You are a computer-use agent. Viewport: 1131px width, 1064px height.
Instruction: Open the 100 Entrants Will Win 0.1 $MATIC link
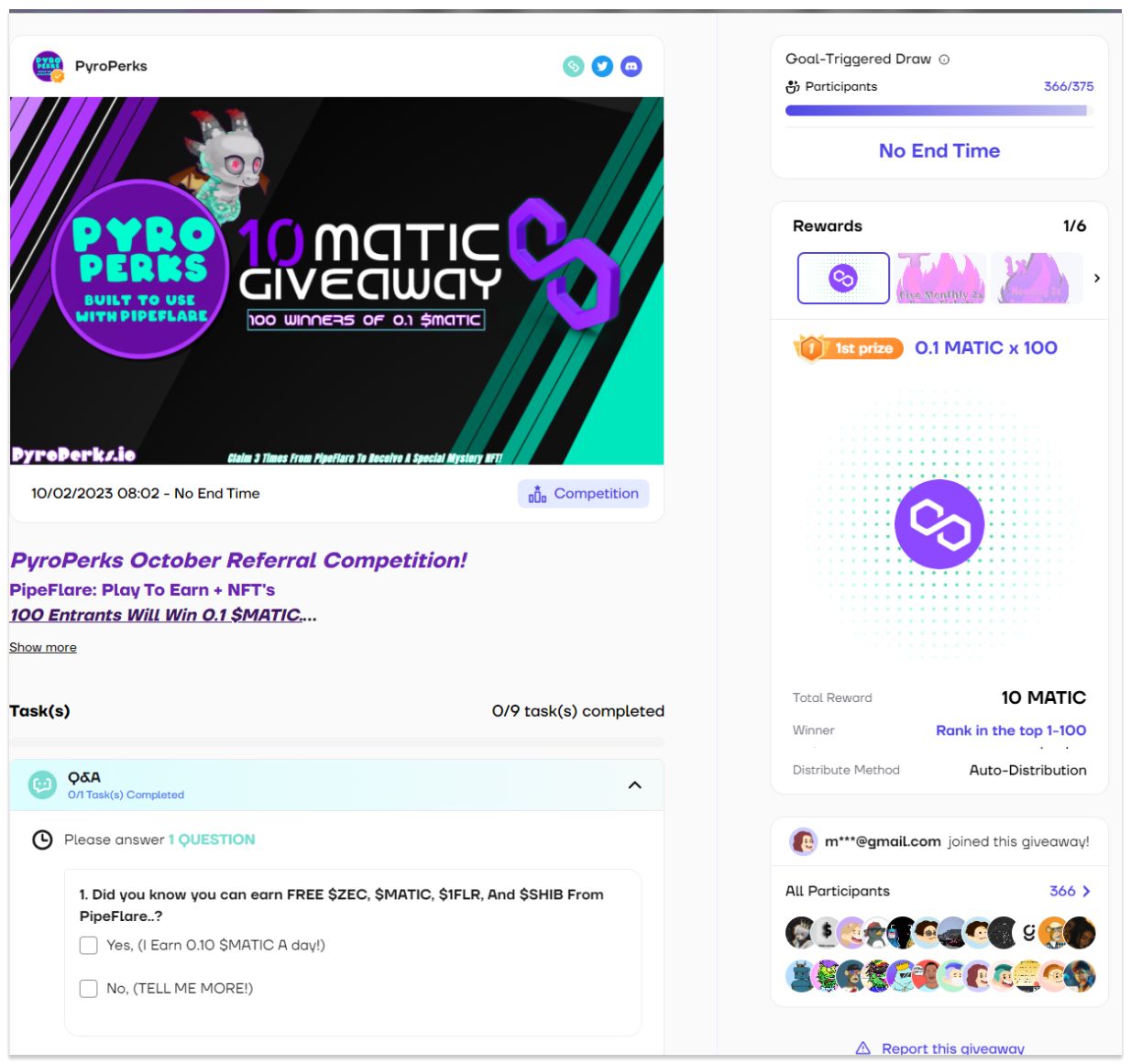[156, 615]
